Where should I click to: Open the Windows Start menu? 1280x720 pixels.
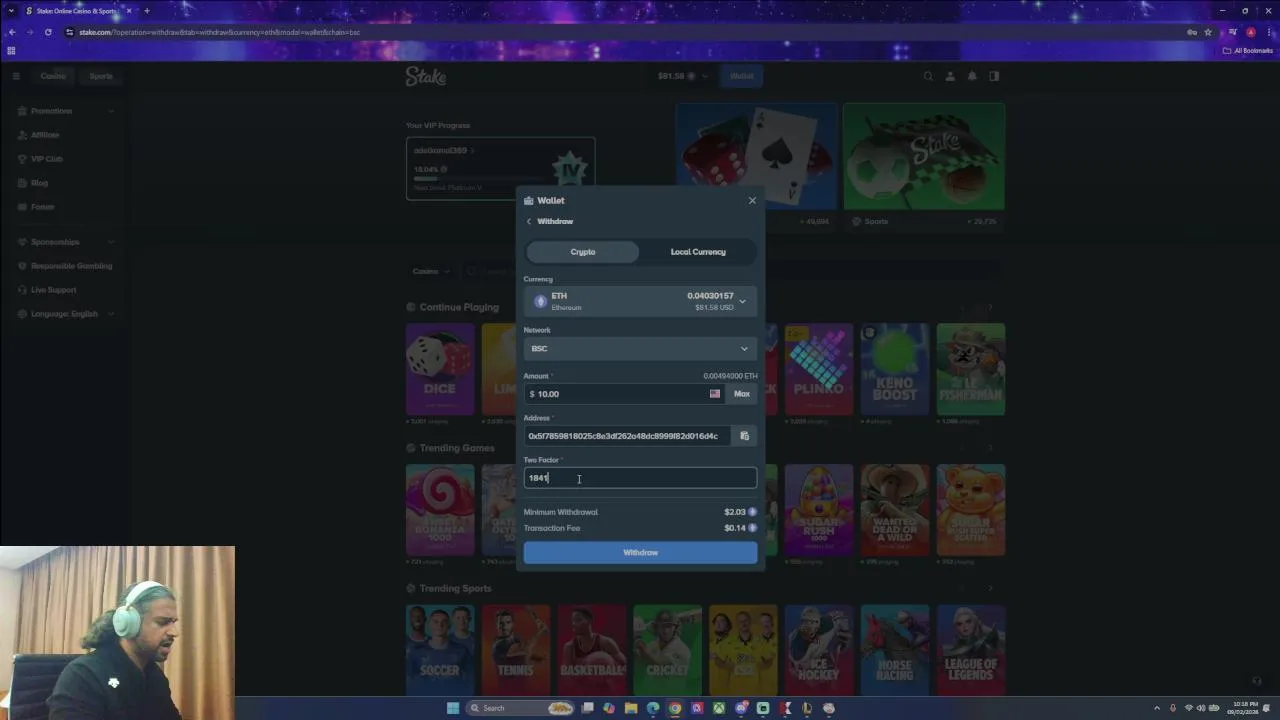point(453,708)
